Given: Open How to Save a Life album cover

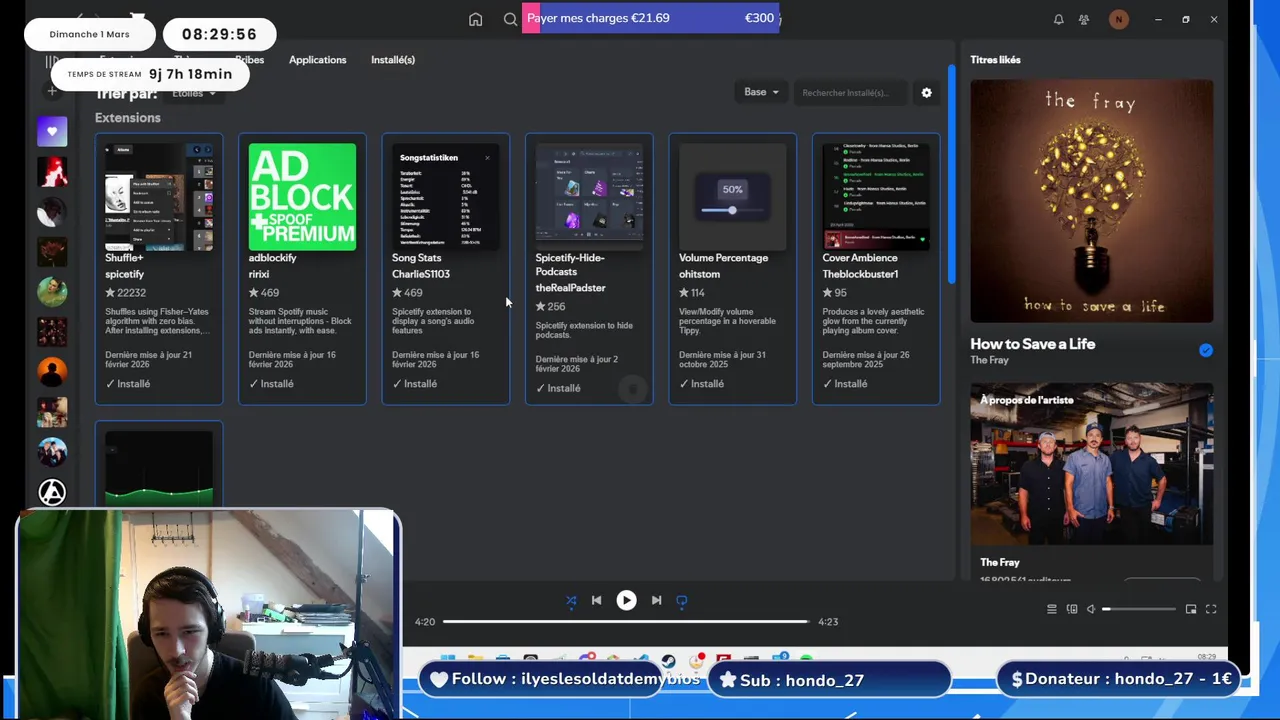Looking at the screenshot, I should 1091,201.
